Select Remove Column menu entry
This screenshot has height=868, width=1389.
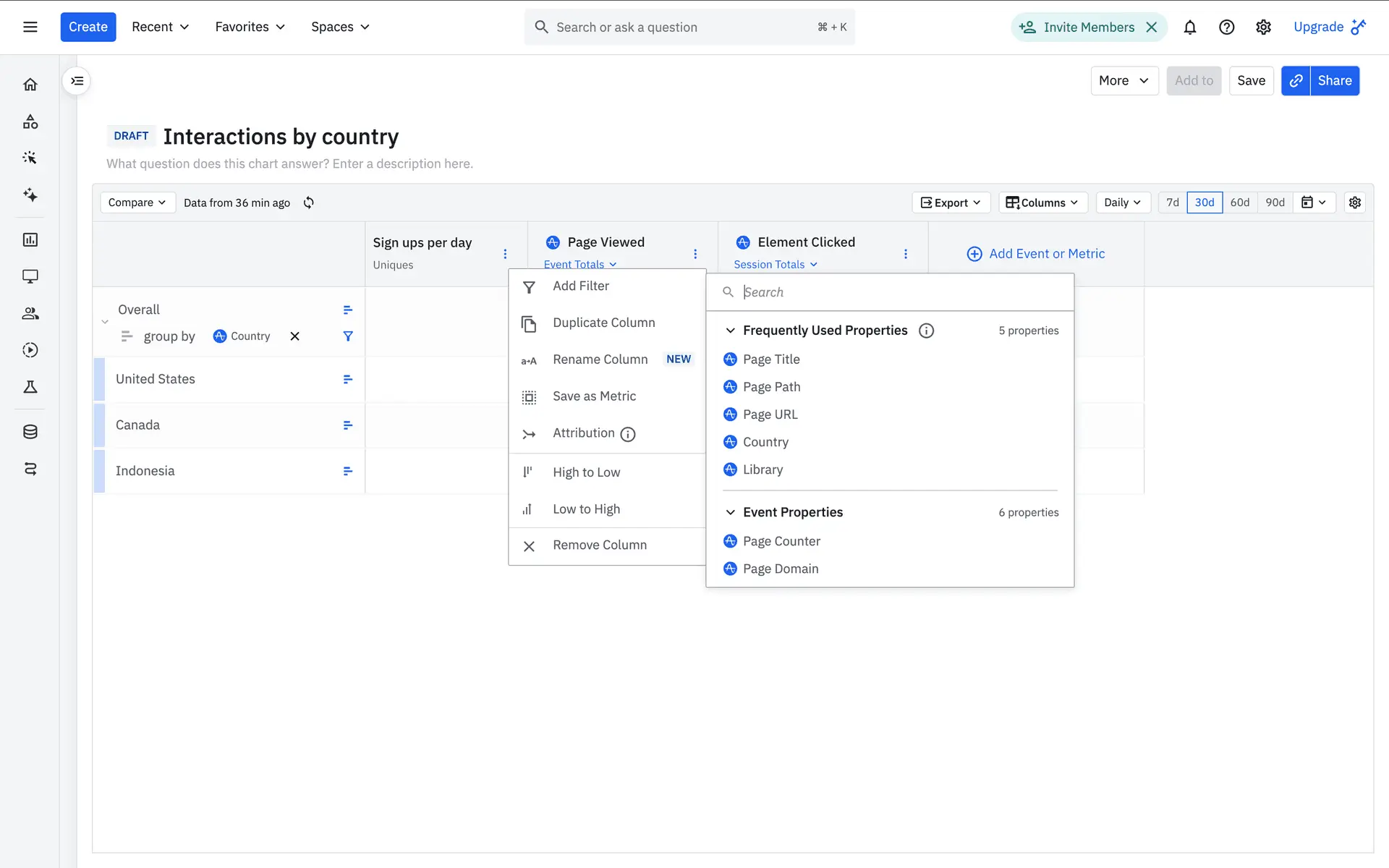[x=599, y=545]
